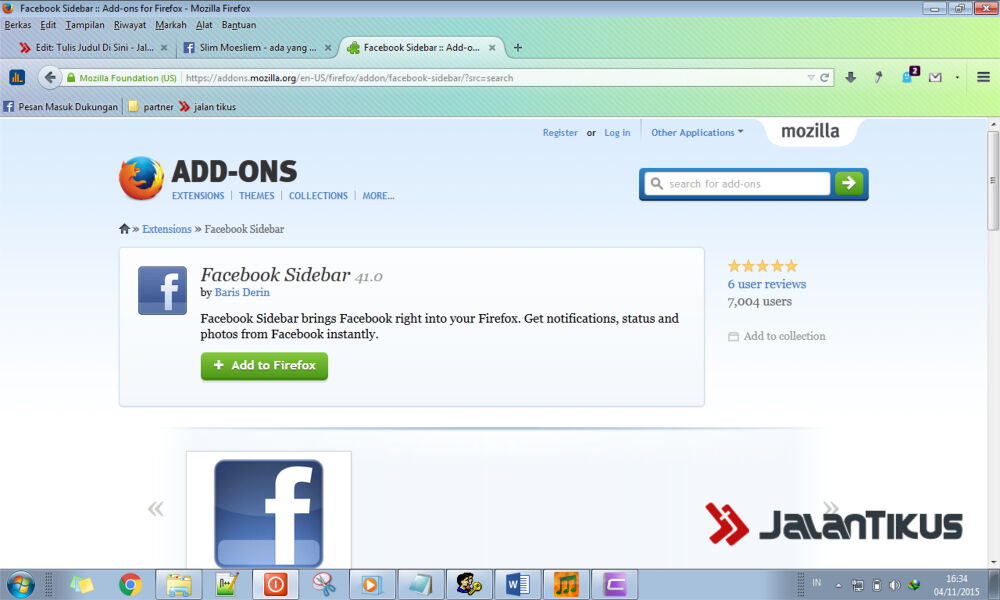Expand the small dropdown next to the mail icon
This screenshot has width=1000, height=600.
coord(957,77)
